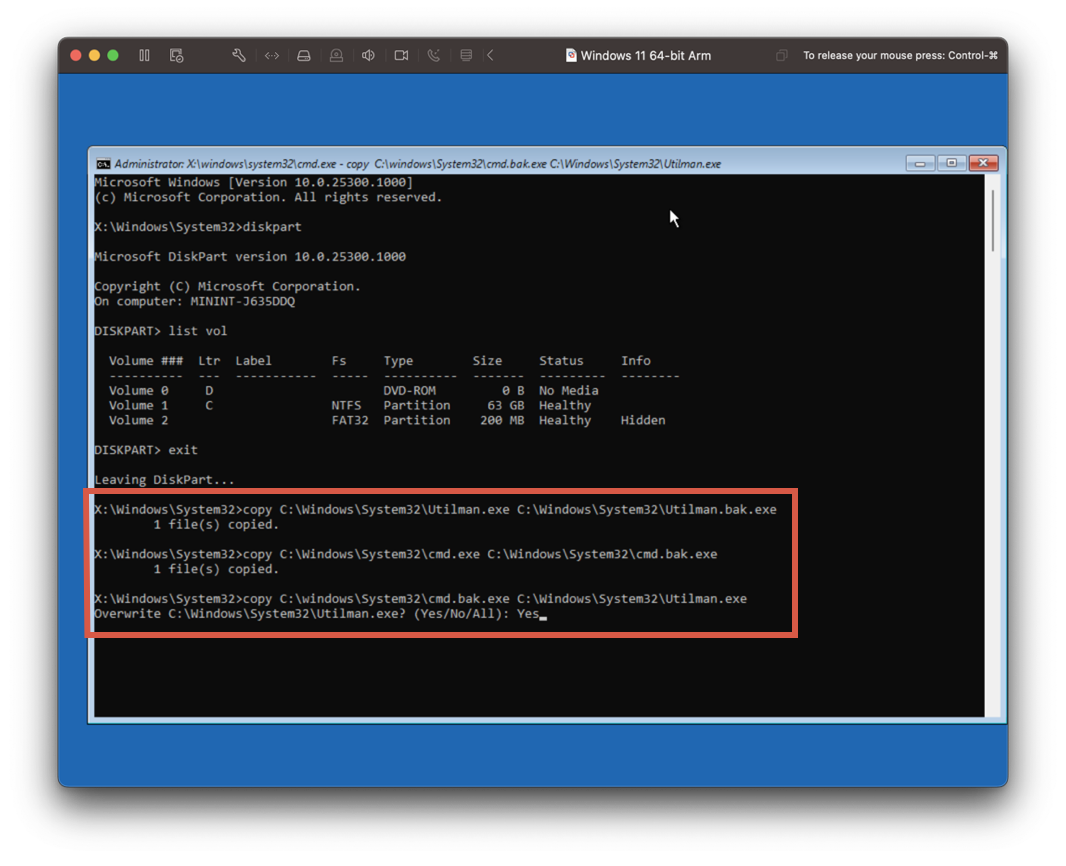The width and height of the screenshot is (1066, 866).
Task: Collapse device icons with the chevron arrow
Action: coord(490,56)
